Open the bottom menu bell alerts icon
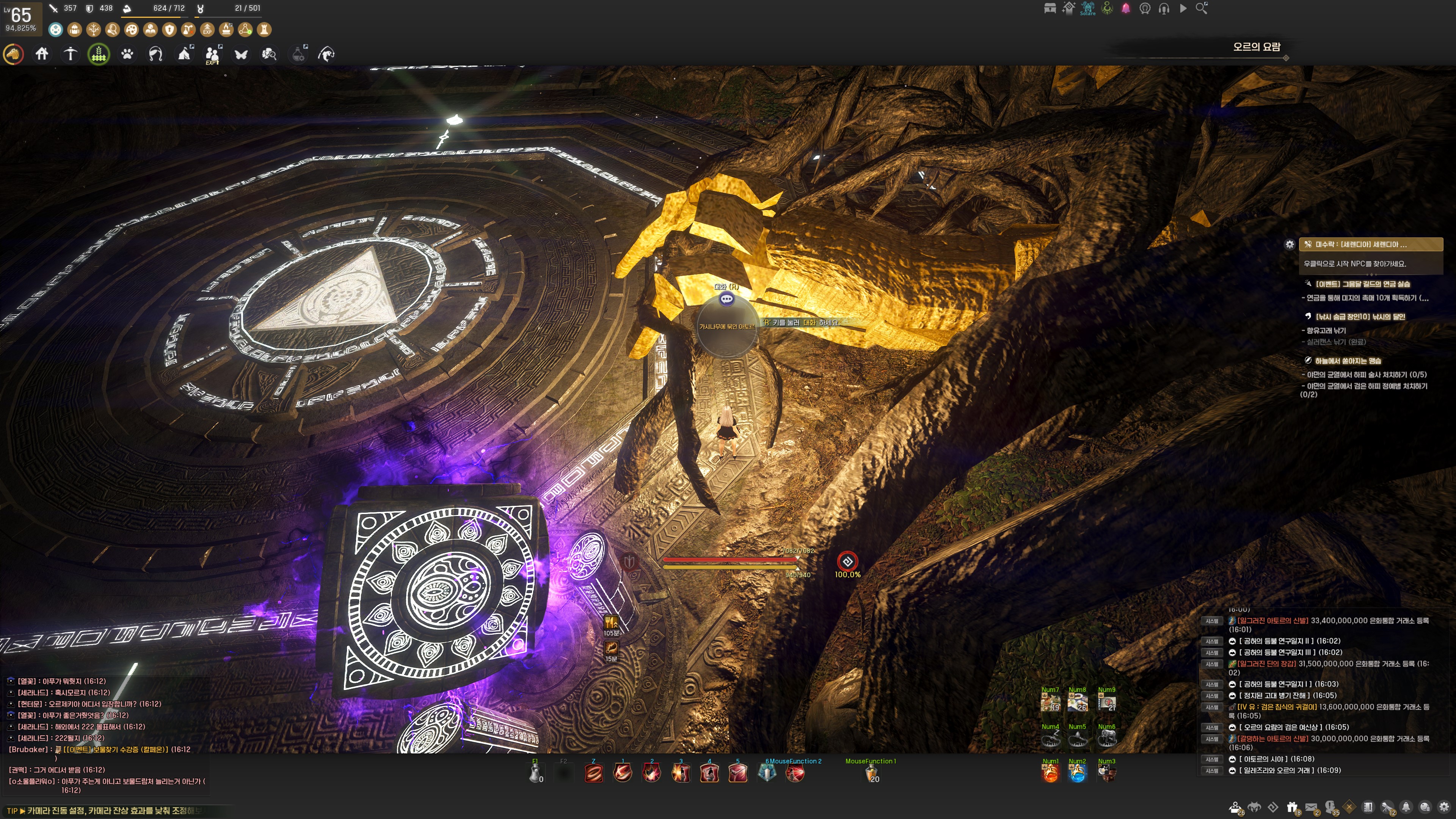The image size is (1456, 819). coord(1406,807)
